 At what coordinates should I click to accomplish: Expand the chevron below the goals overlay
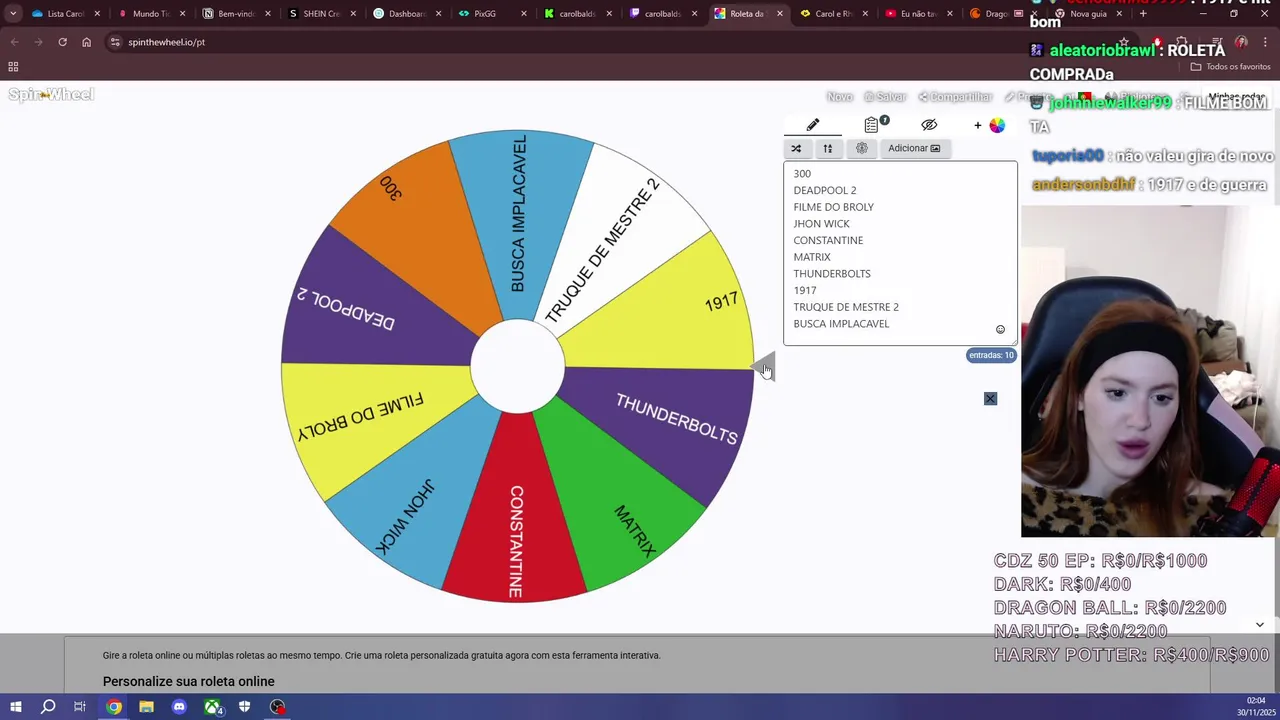[1259, 625]
